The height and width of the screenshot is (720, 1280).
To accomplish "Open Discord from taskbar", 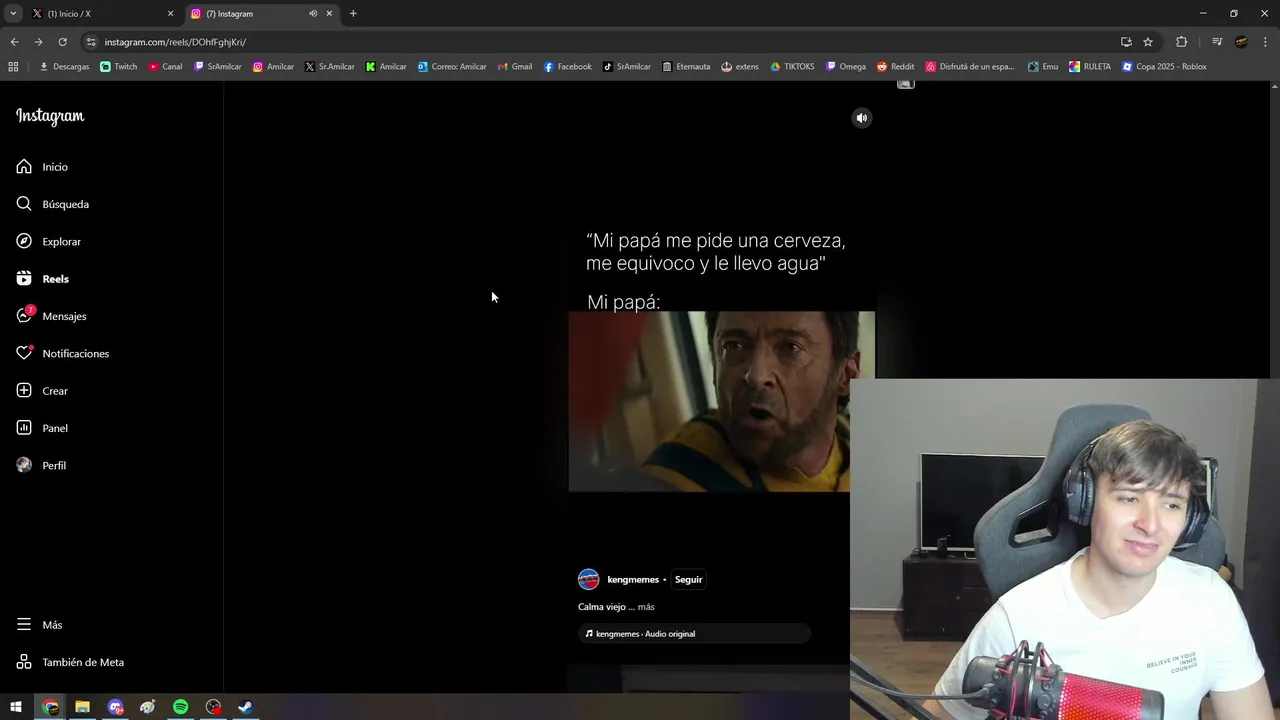I will (115, 707).
